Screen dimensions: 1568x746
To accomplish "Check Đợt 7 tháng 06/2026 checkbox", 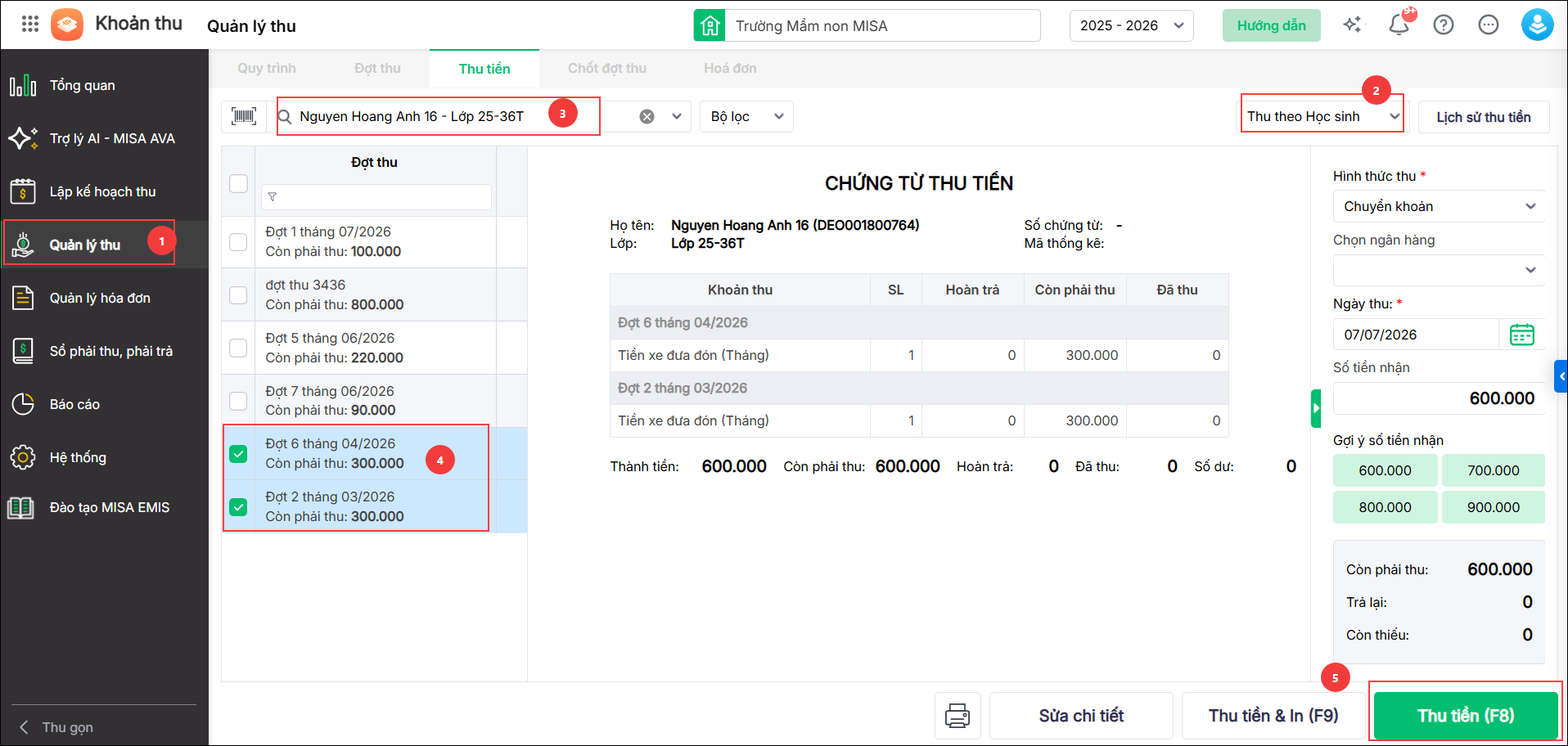I will (x=238, y=401).
